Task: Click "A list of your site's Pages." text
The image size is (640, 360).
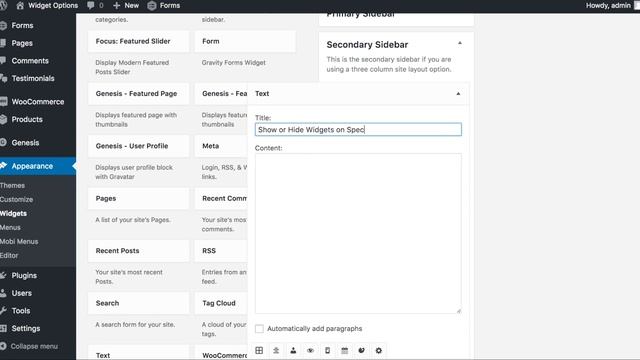Action: pos(133,220)
